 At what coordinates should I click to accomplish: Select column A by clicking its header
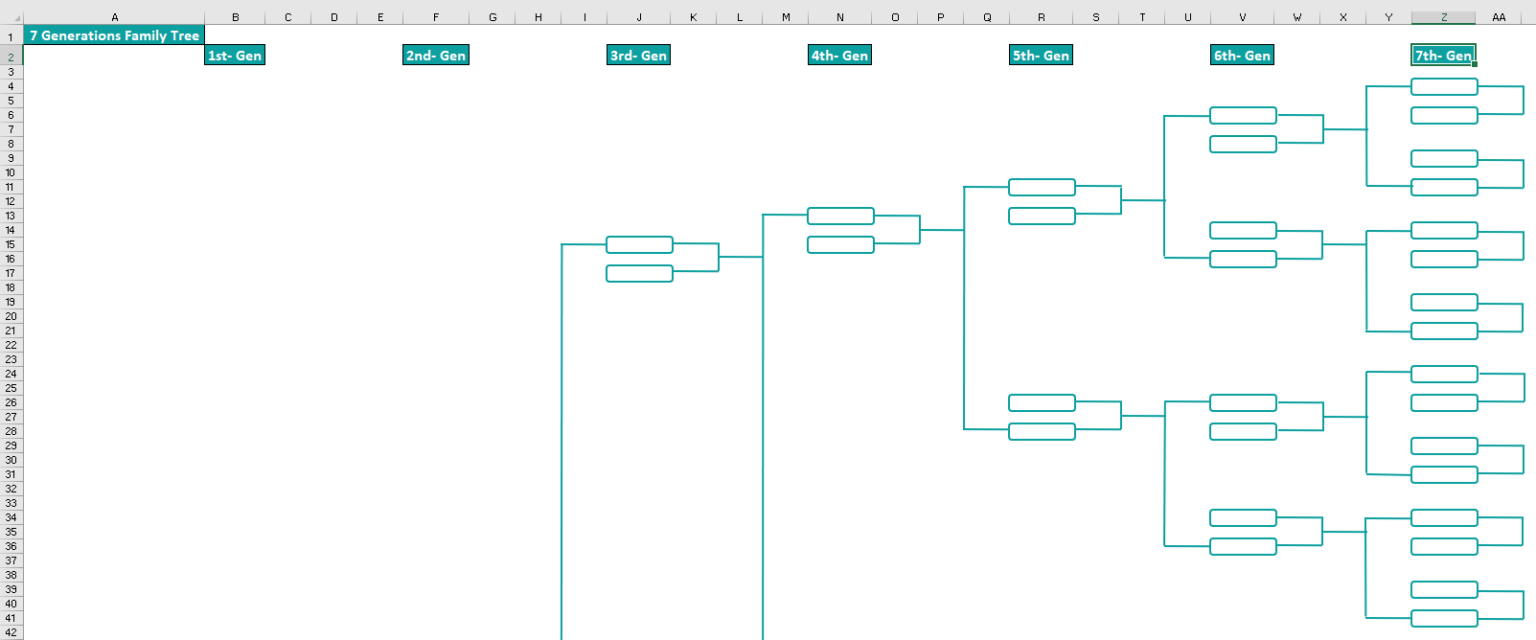tap(115, 16)
